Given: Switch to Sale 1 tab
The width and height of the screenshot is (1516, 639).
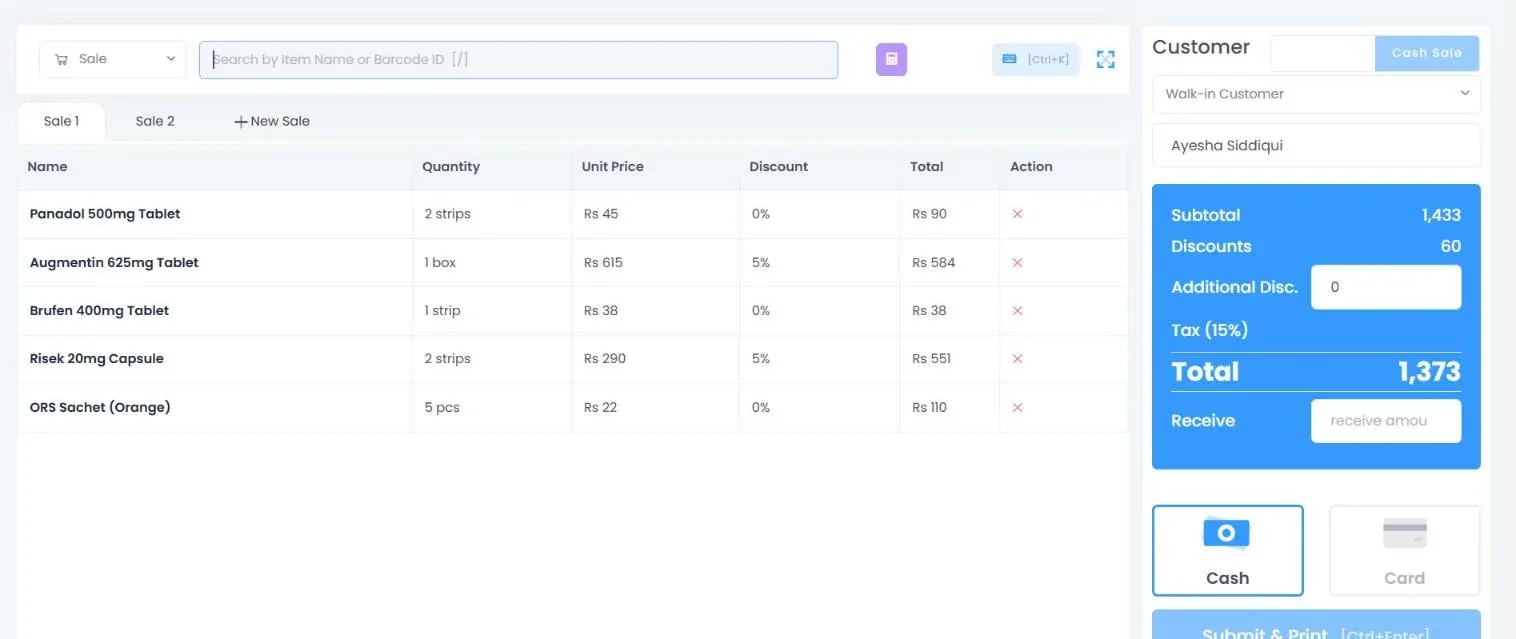Looking at the screenshot, I should point(61,122).
